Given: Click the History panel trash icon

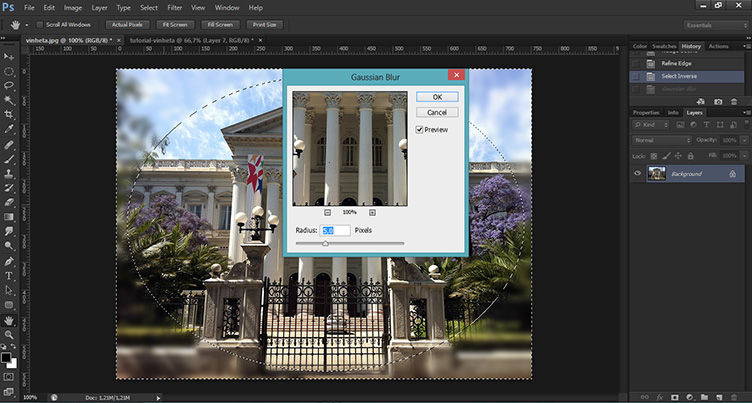Looking at the screenshot, I should pos(734,101).
